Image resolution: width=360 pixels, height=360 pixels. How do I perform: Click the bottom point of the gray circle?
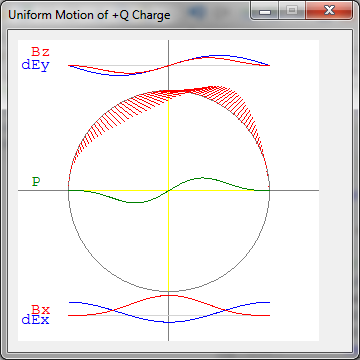pos(169,291)
